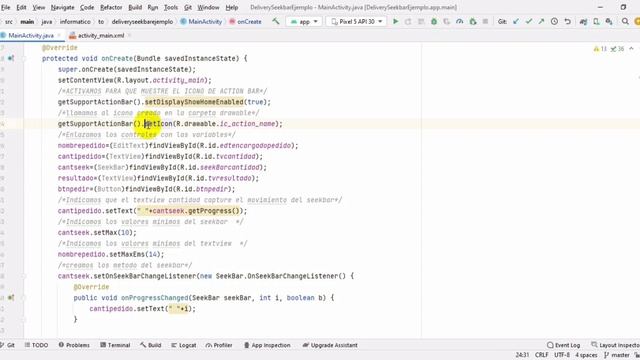This screenshot has height=360, width=640.
Task: Click the onProgressChanged override gutter icon
Action: 11,298
